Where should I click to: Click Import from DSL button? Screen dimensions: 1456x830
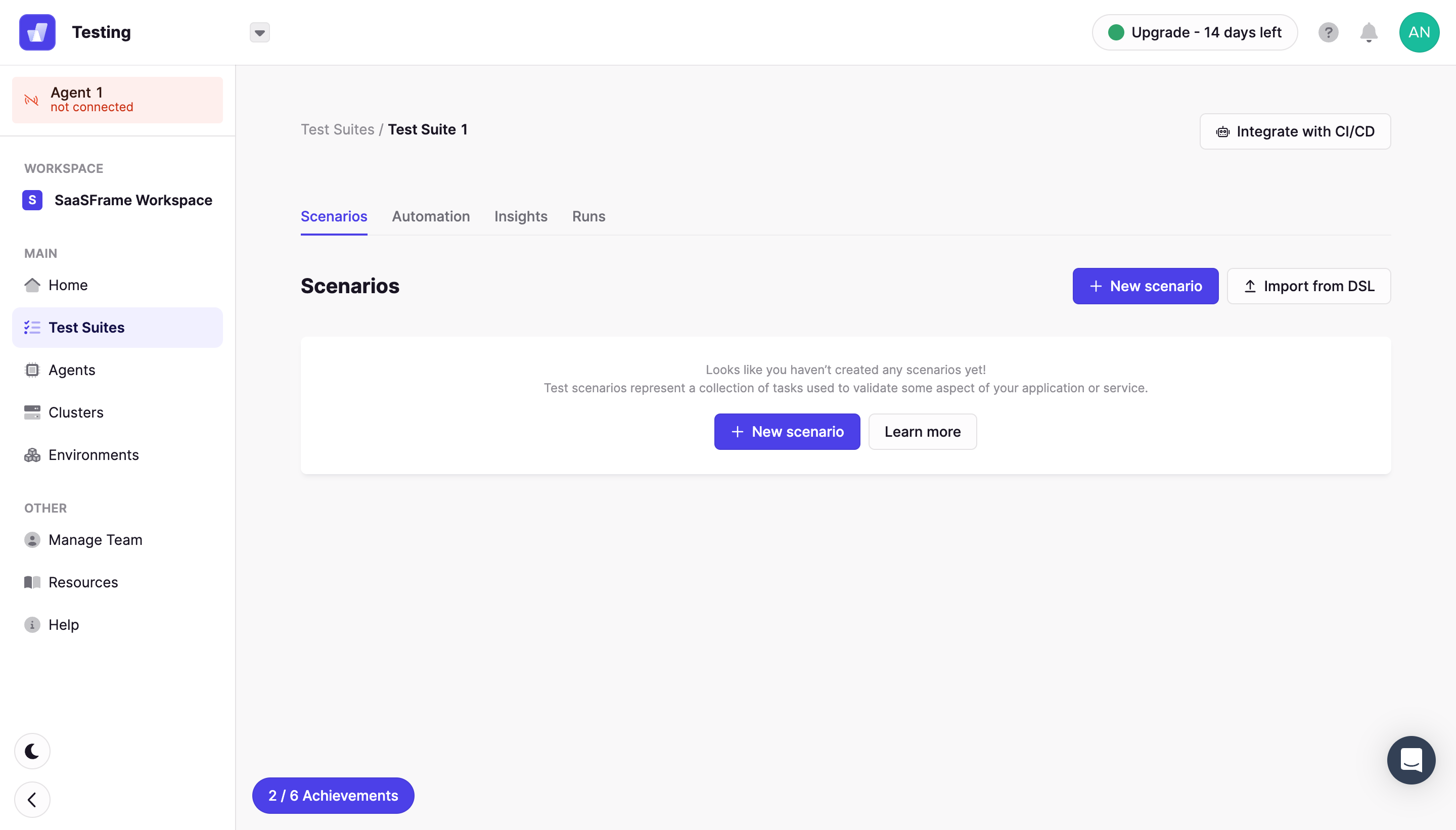tap(1309, 286)
